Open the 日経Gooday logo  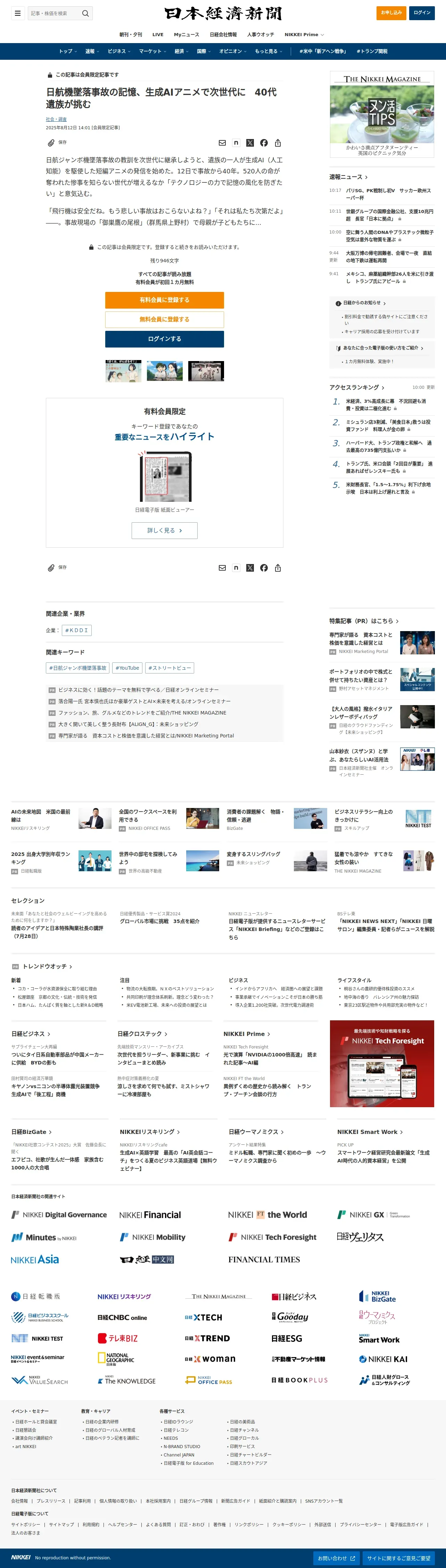[x=290, y=1317]
